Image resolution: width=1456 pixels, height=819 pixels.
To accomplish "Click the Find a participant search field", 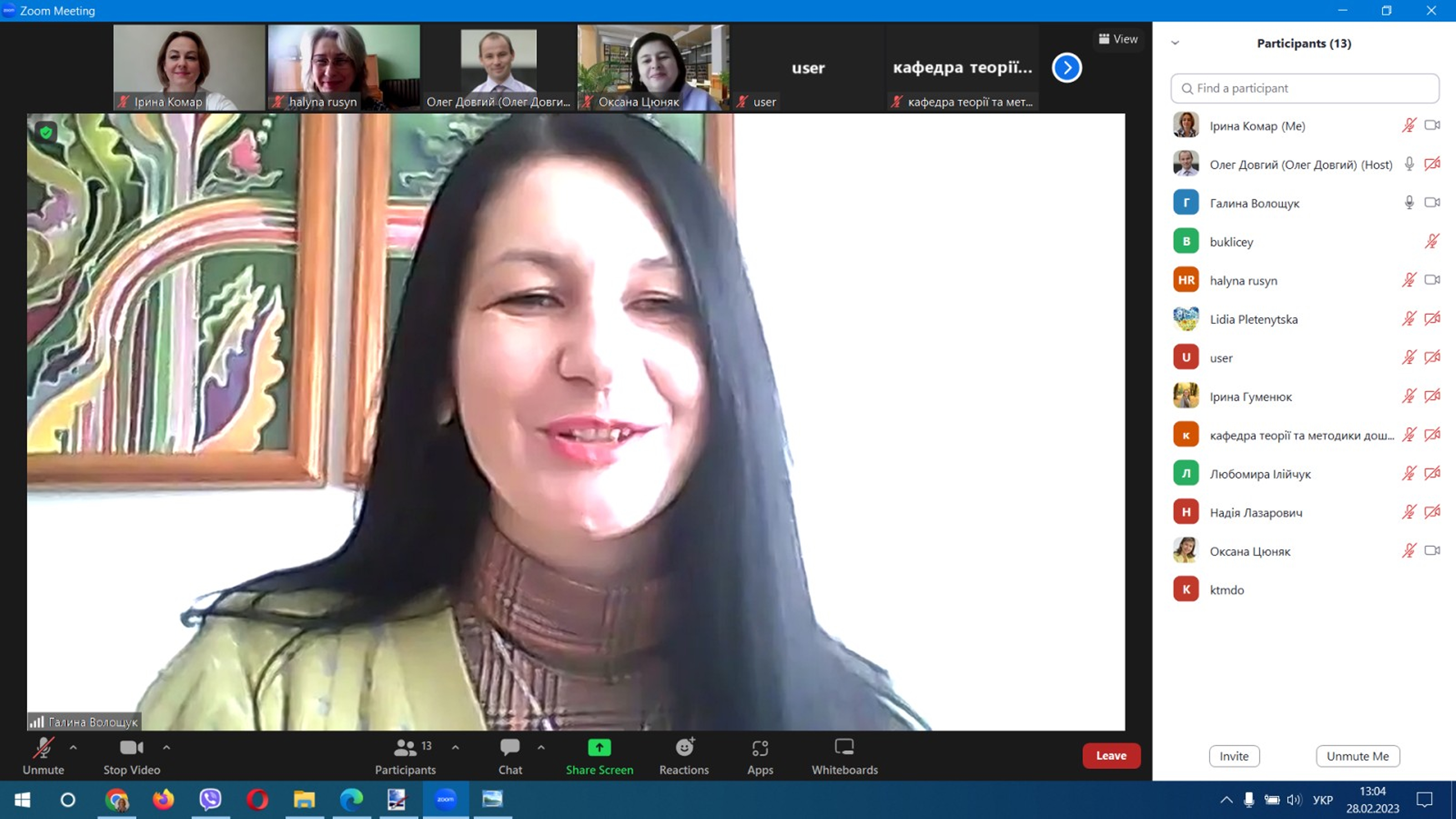I will [1304, 88].
